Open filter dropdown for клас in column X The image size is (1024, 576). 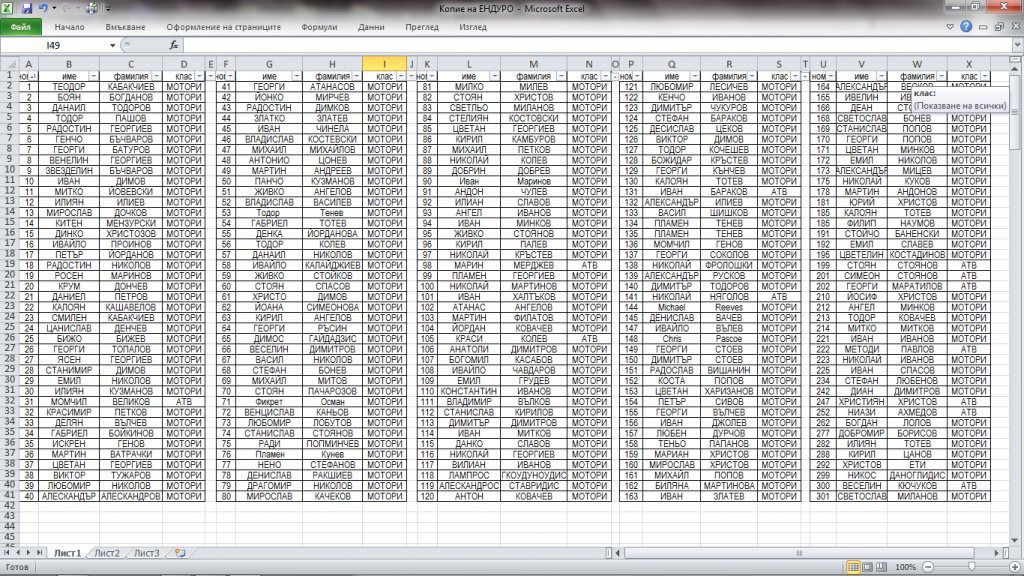(985, 76)
